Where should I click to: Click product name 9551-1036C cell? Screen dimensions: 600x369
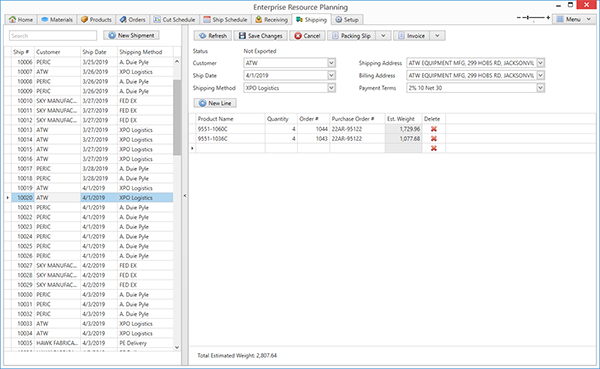click(230, 139)
